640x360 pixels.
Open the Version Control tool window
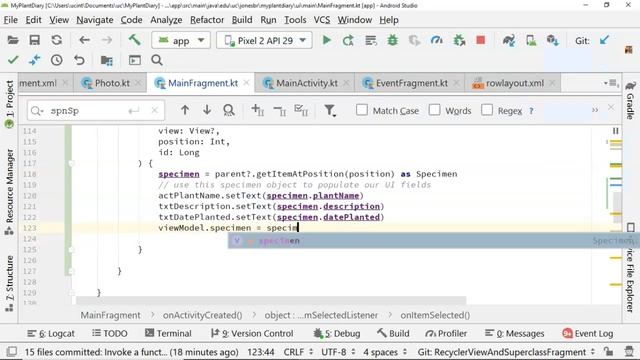click(252, 333)
